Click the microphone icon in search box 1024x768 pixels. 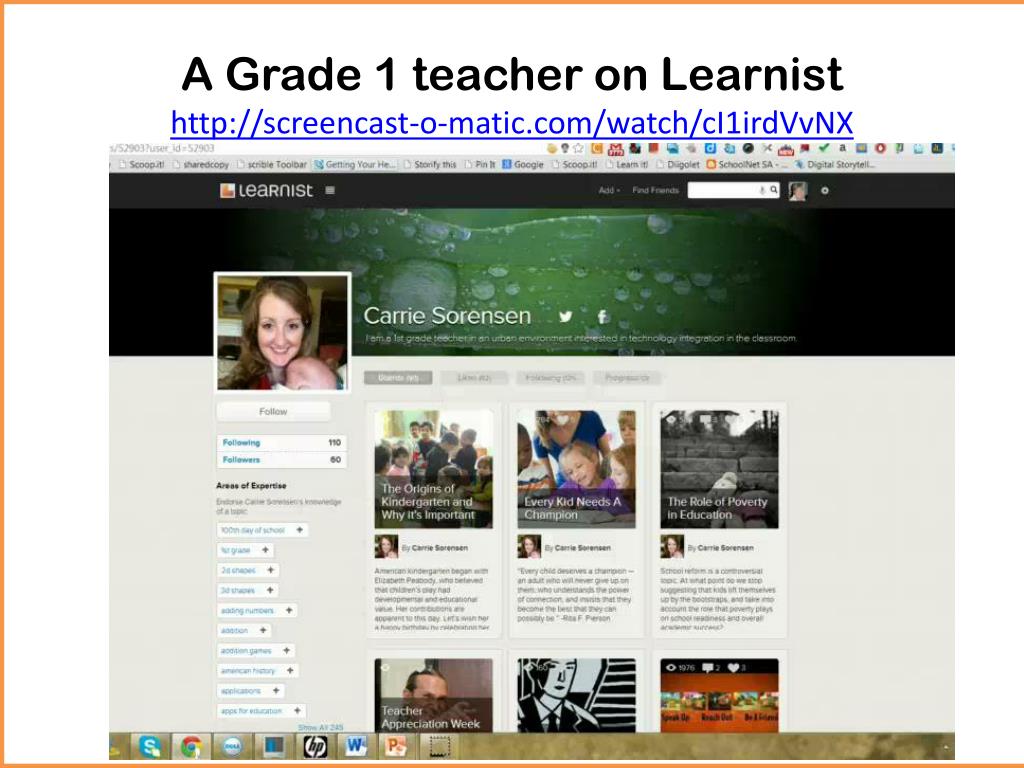click(x=761, y=190)
